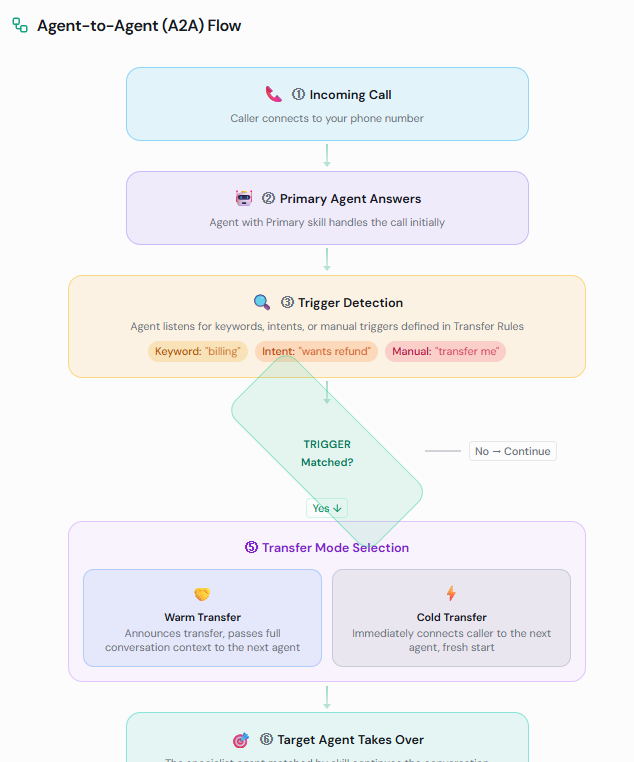Select the Warm Transfer card
634x762 pixels.
point(202,618)
